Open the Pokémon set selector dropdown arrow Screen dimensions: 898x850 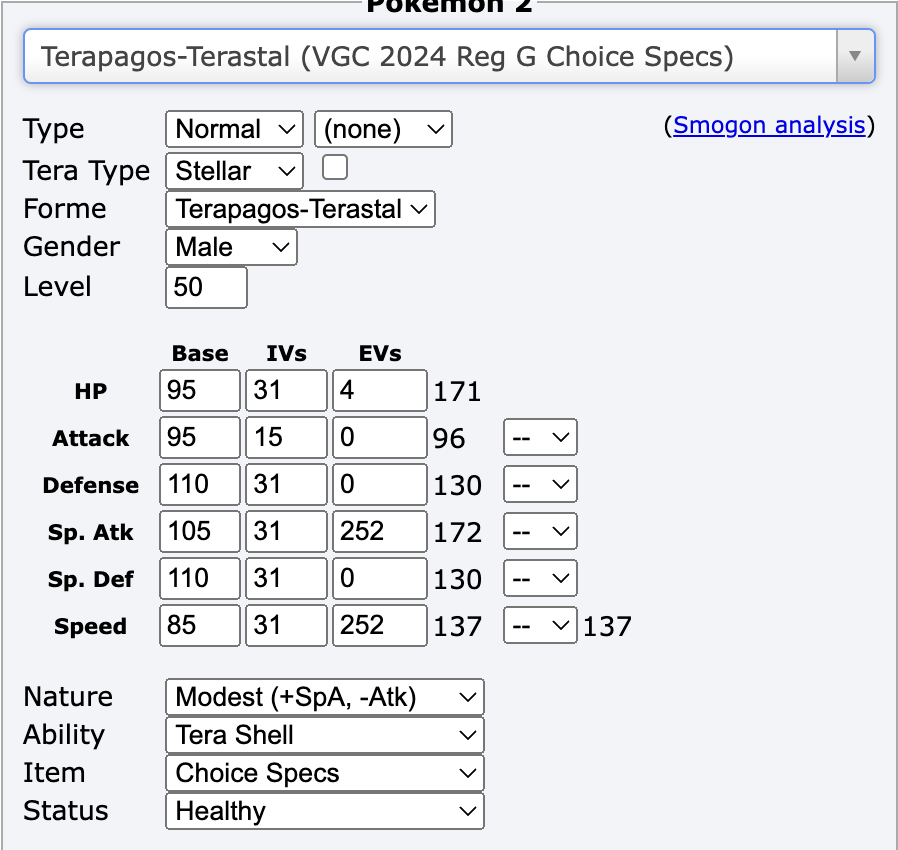(x=855, y=56)
